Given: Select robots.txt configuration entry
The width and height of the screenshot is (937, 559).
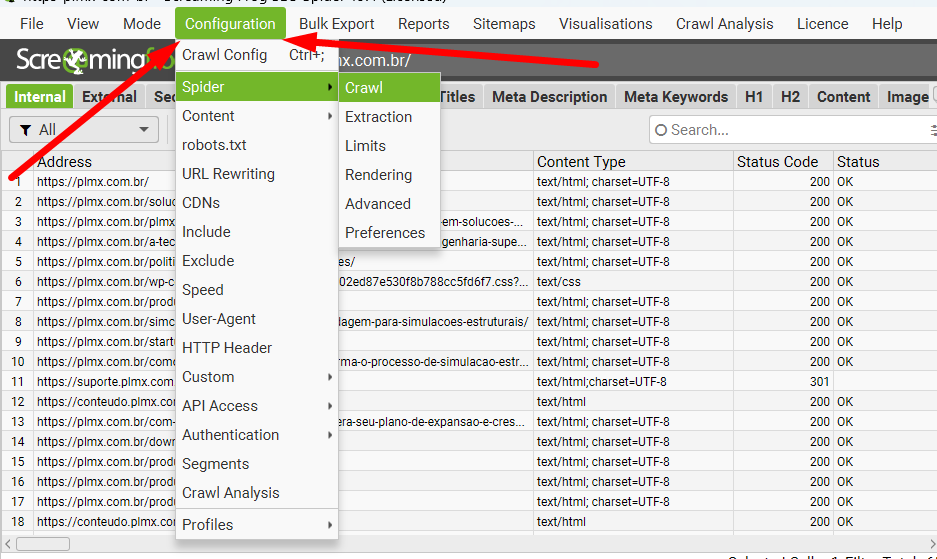Looking at the screenshot, I should click(x=256, y=145).
